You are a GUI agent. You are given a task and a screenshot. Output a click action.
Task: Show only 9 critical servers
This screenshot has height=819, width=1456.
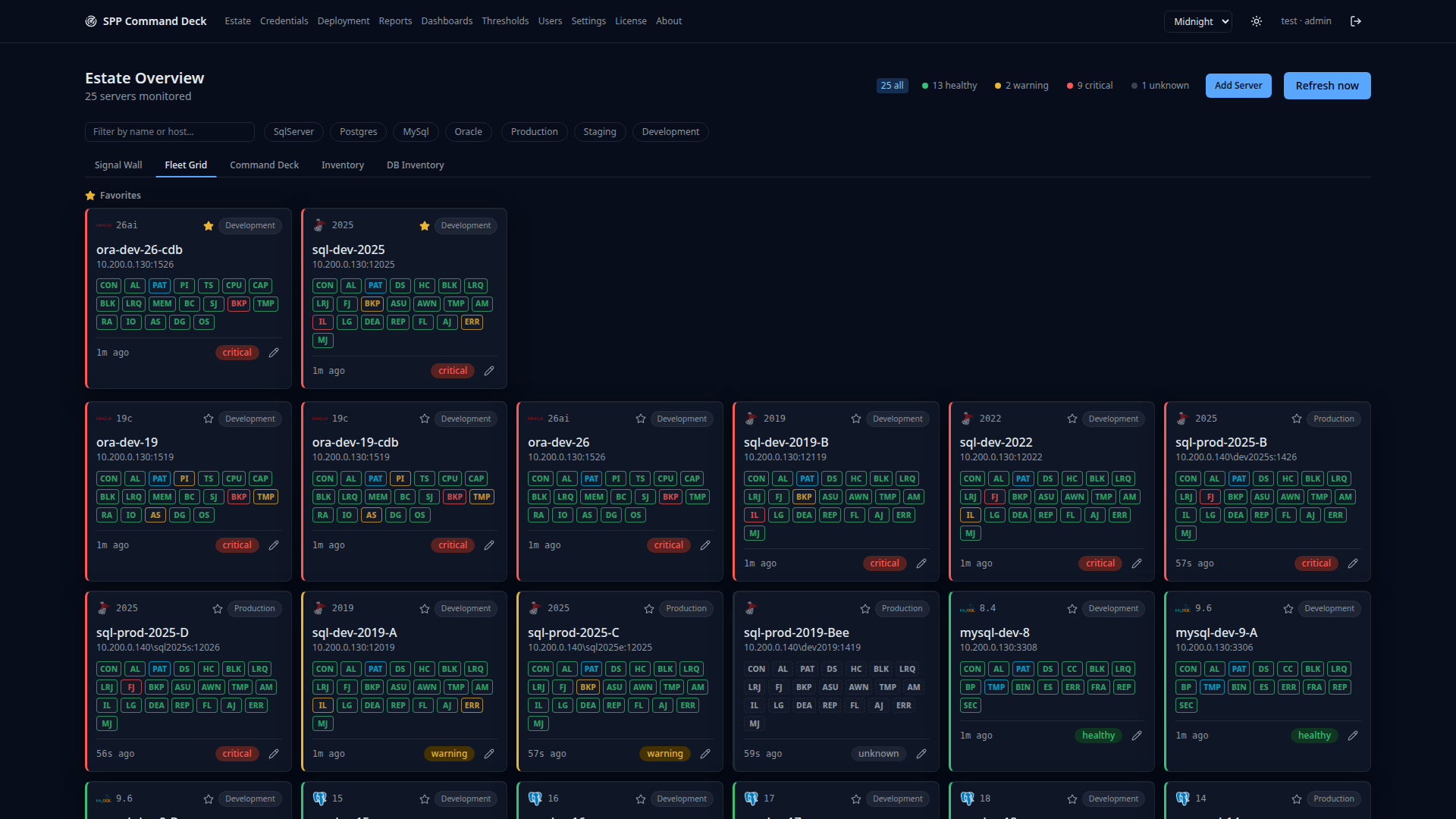pyautogui.click(x=1090, y=86)
